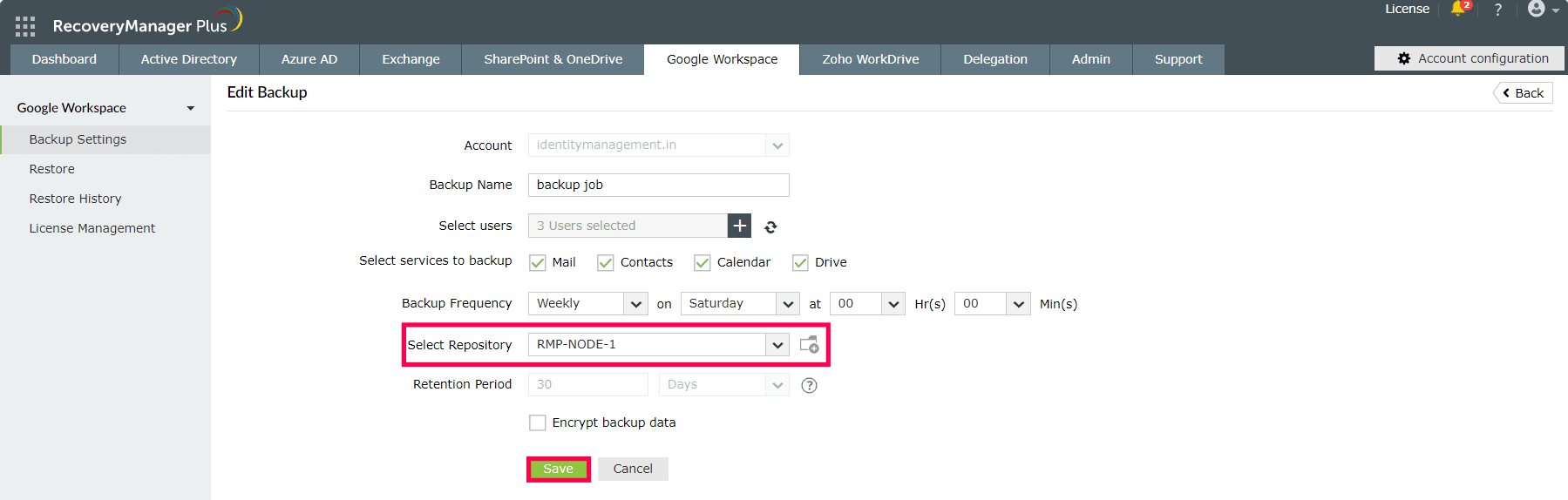Add a new repository folder icon
Image resolution: width=1568 pixels, height=500 pixels.
810,345
